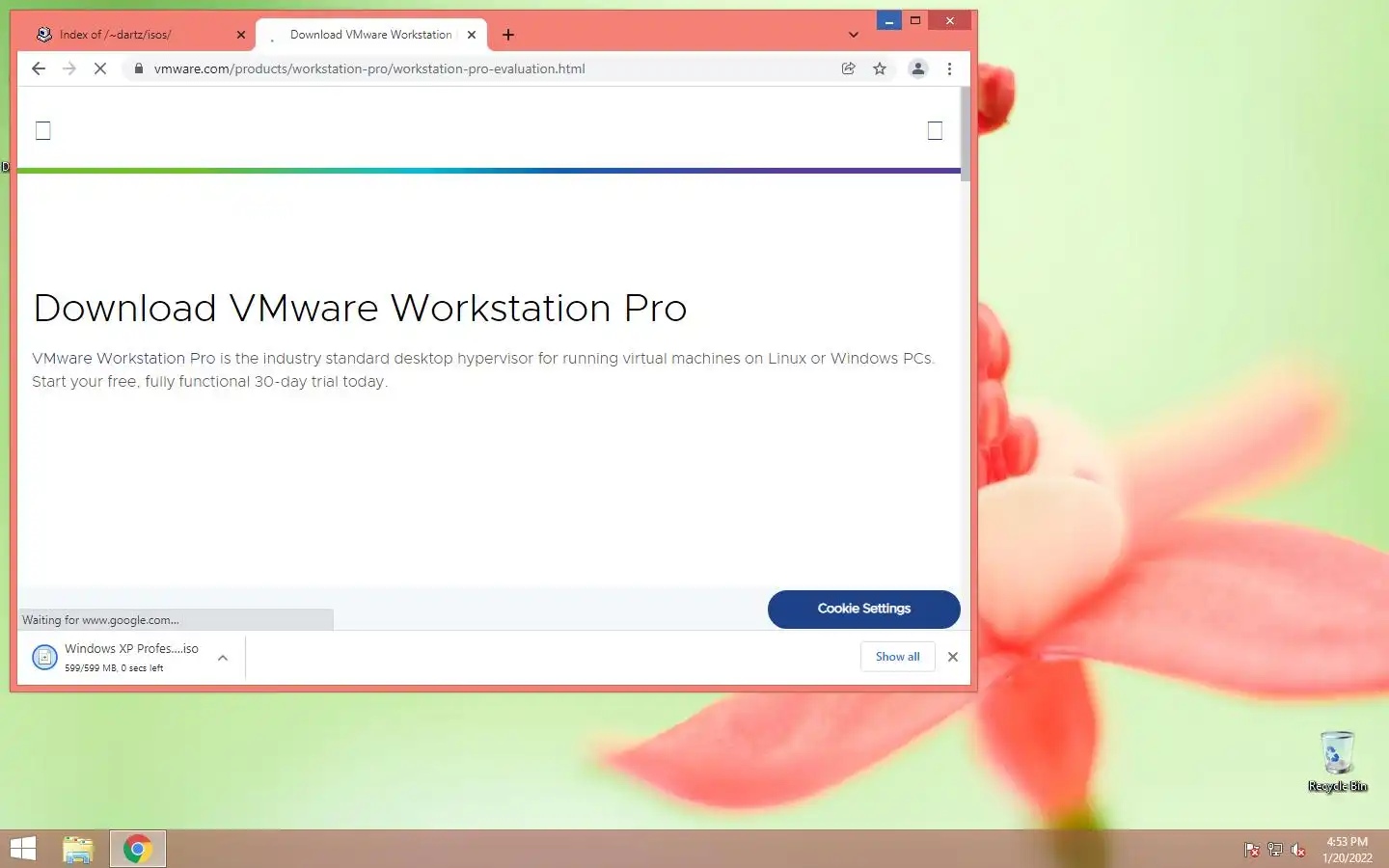Viewport: 1389px width, 868px height.
Task: Open the tab search chevron
Action: (x=854, y=35)
